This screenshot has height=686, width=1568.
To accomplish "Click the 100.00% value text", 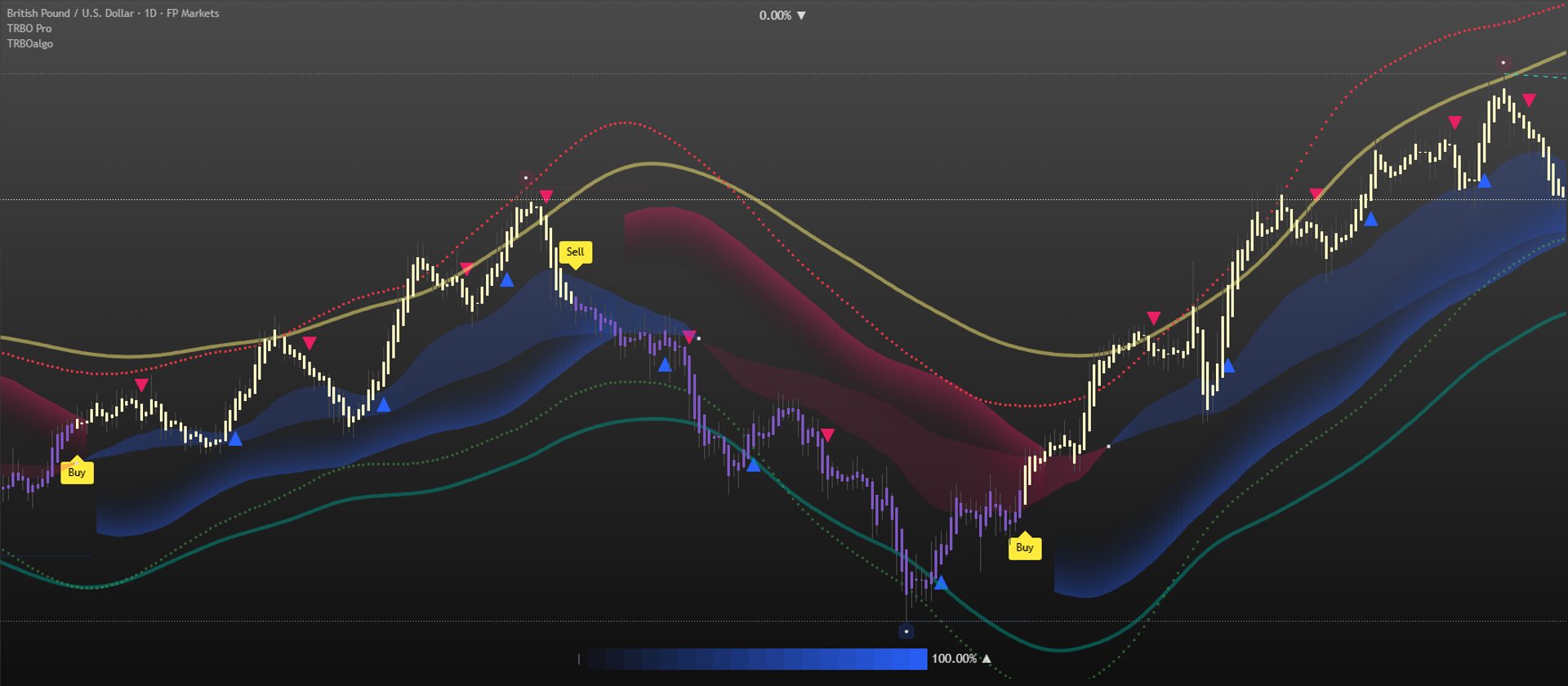I will pos(954,658).
